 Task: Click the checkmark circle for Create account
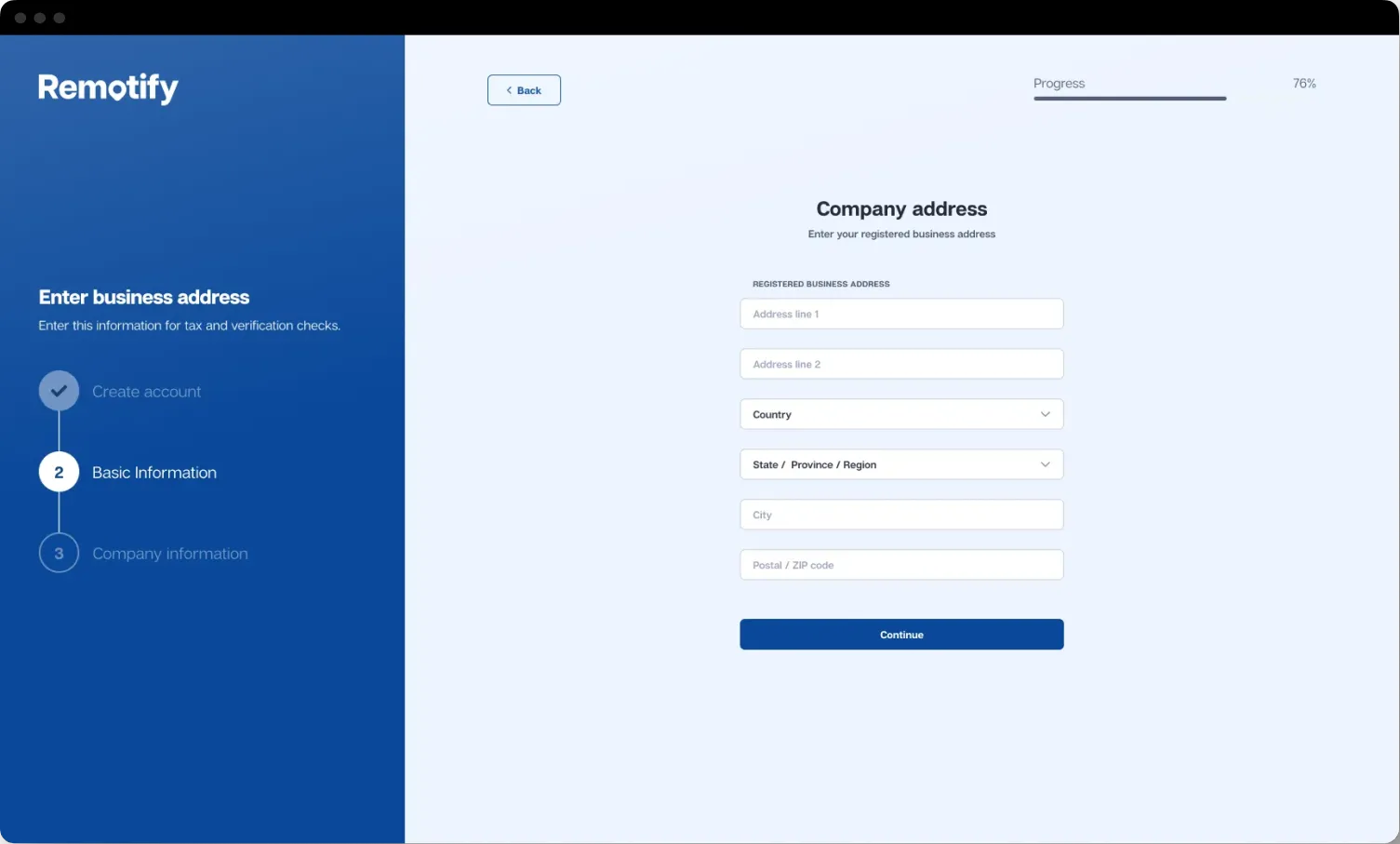pos(59,391)
